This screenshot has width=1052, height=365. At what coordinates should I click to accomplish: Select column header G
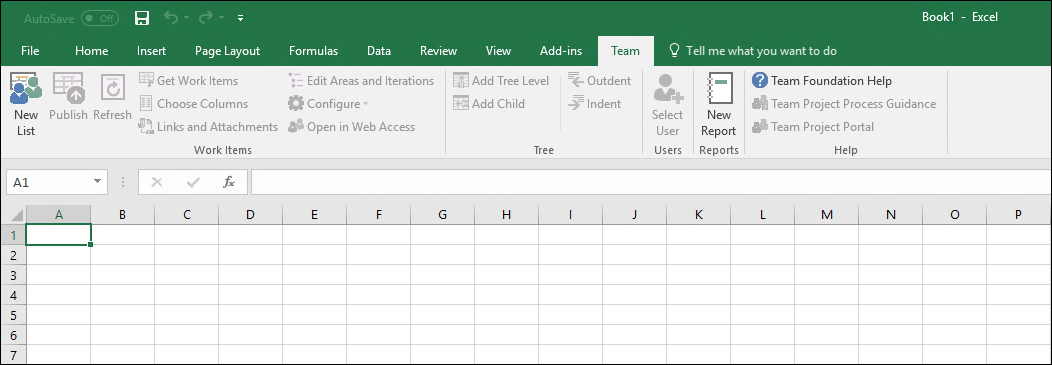[442, 215]
